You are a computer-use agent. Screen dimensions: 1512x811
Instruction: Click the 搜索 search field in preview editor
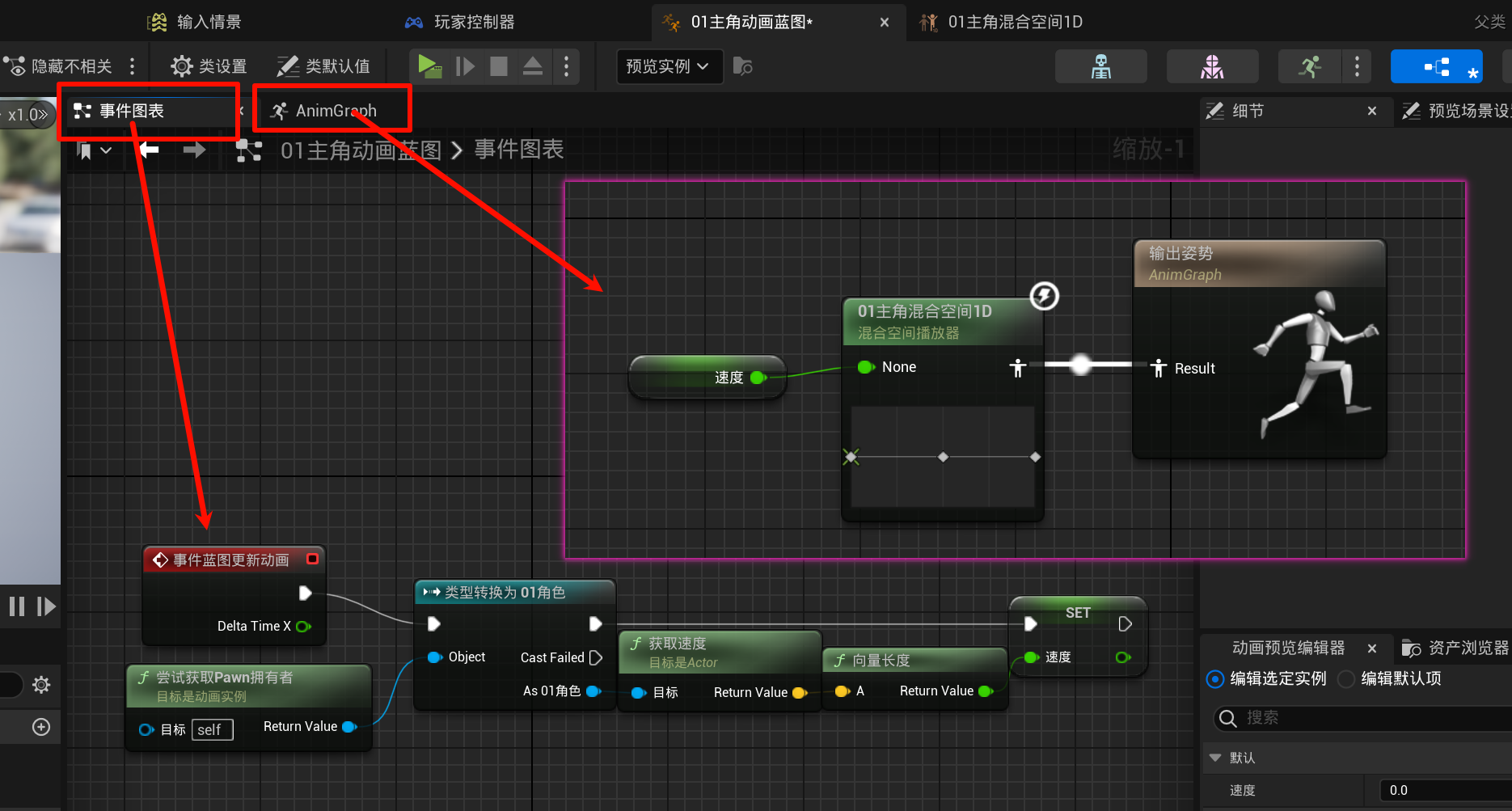(x=1366, y=718)
